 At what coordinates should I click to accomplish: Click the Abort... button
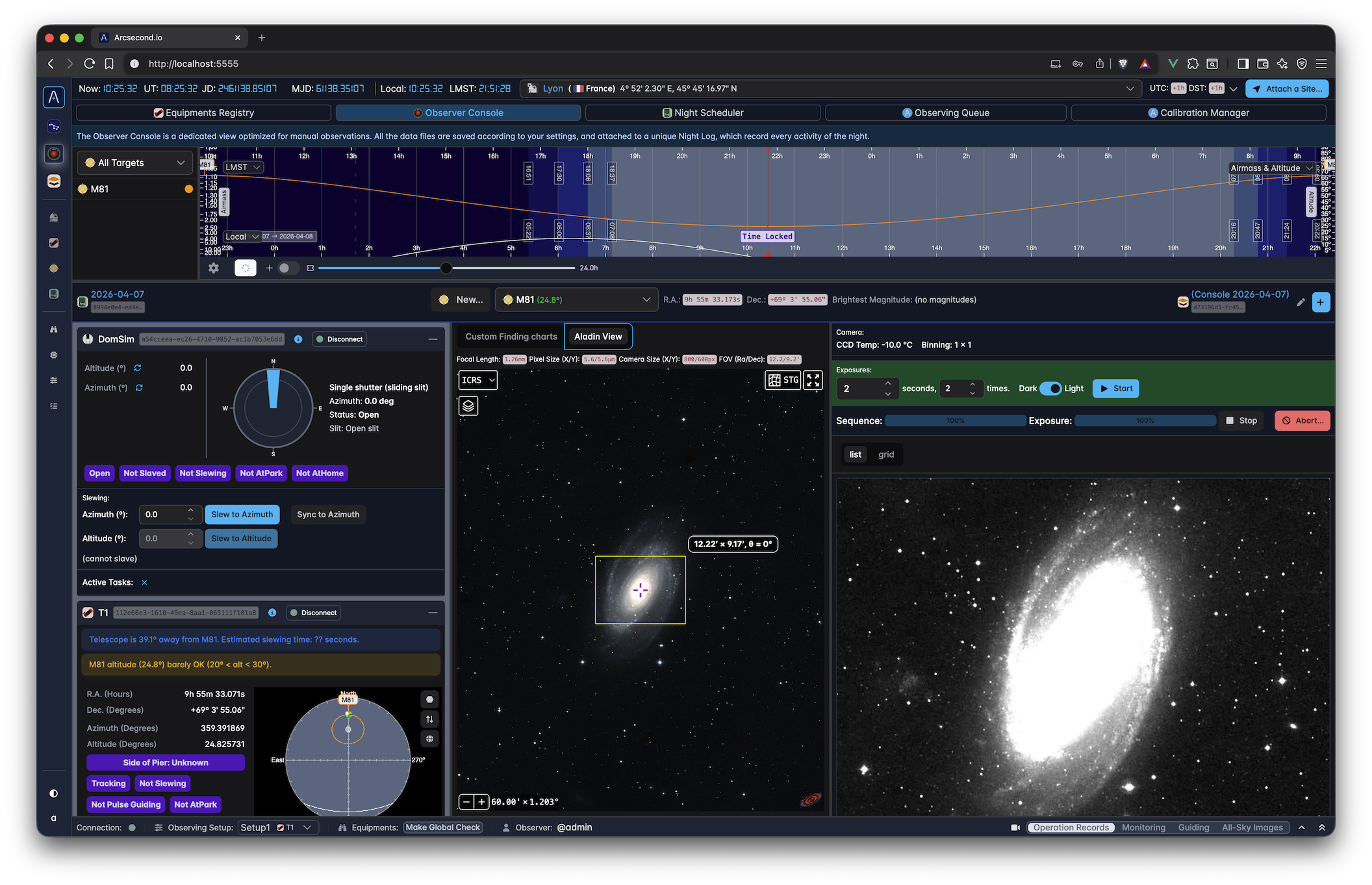point(1302,420)
